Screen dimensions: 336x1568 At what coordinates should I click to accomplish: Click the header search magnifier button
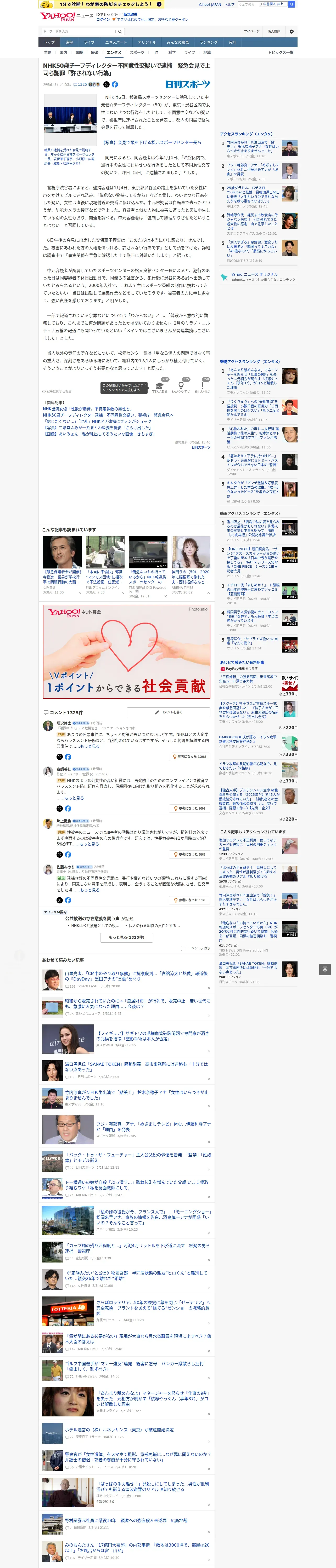click(x=292, y=4)
